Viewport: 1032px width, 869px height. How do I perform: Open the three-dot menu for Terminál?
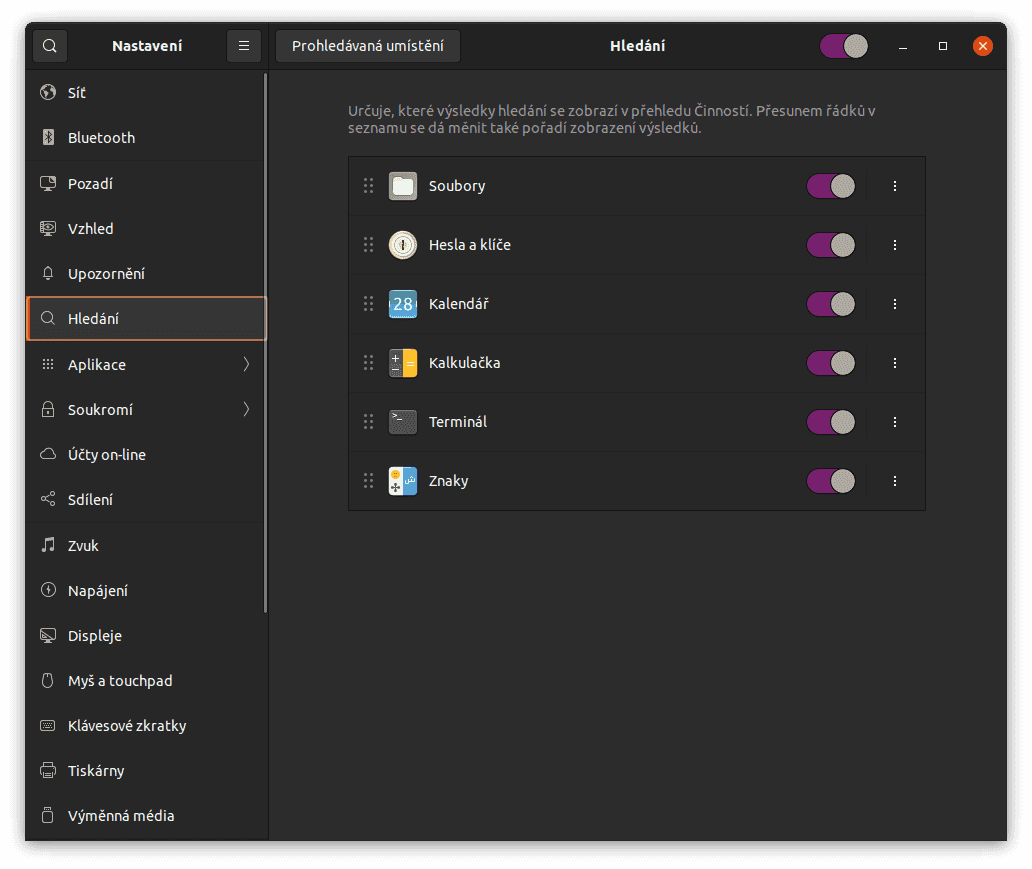click(x=894, y=422)
